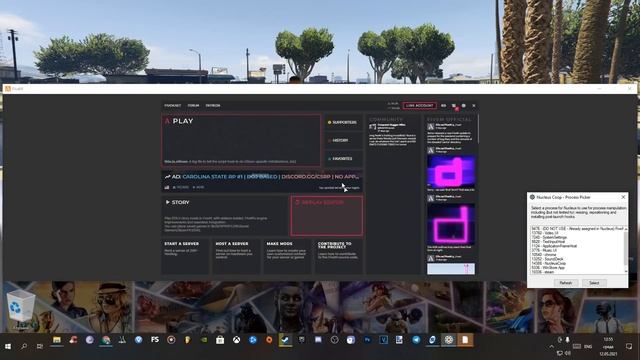This screenshot has height=360, width=640.
Task: Open File Explorer from taskbar
Action: (57, 340)
